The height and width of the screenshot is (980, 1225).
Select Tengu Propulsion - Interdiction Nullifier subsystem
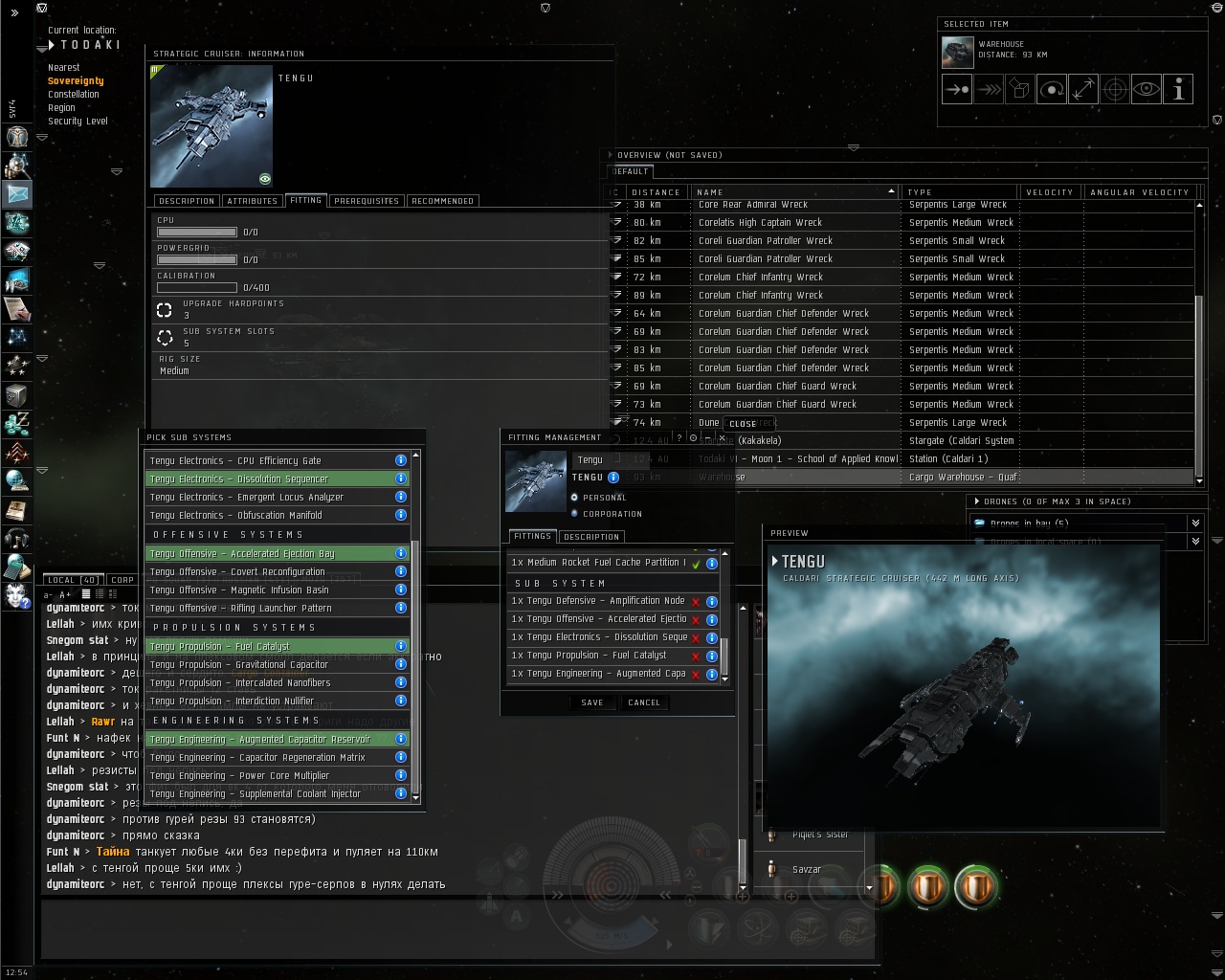(277, 701)
